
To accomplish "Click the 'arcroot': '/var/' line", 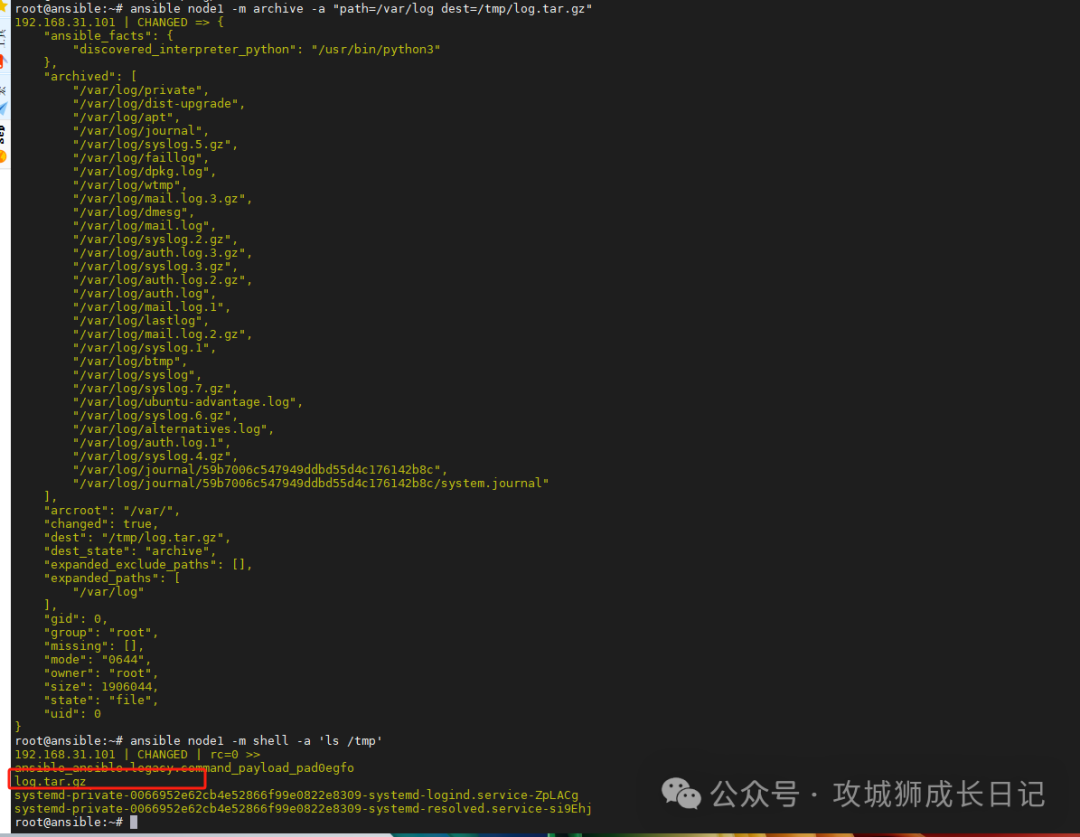I will [112, 510].
